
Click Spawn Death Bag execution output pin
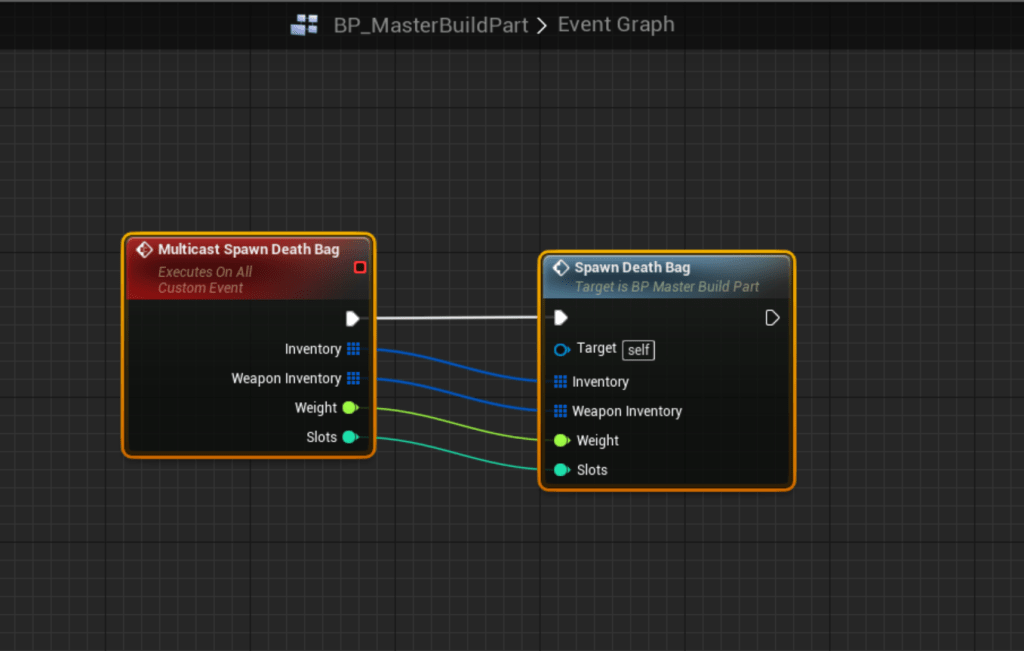[x=772, y=318]
